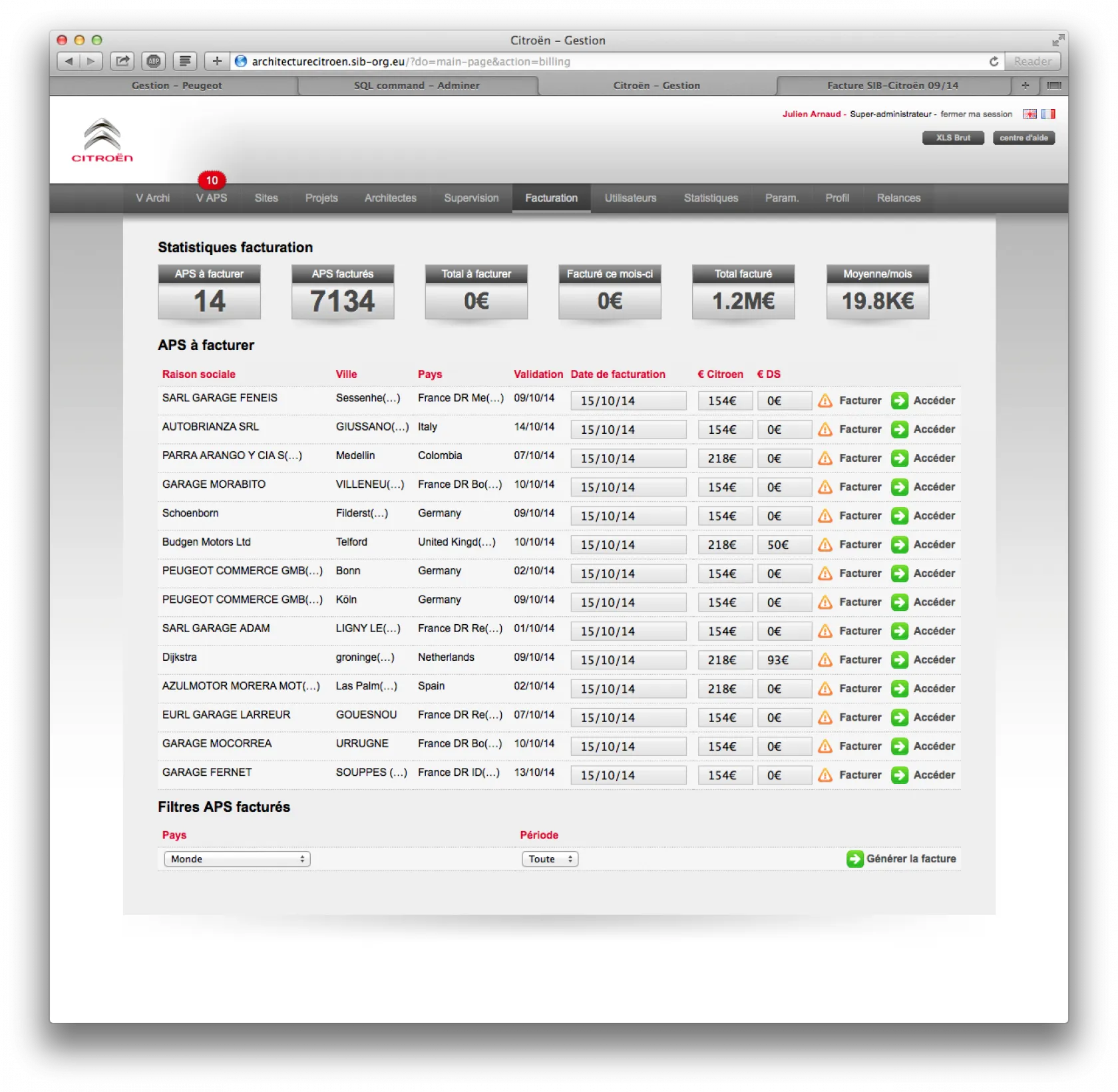Image resolution: width=1118 pixels, height=1092 pixels.
Task: Reload page using the refresh icon
Action: [x=994, y=61]
